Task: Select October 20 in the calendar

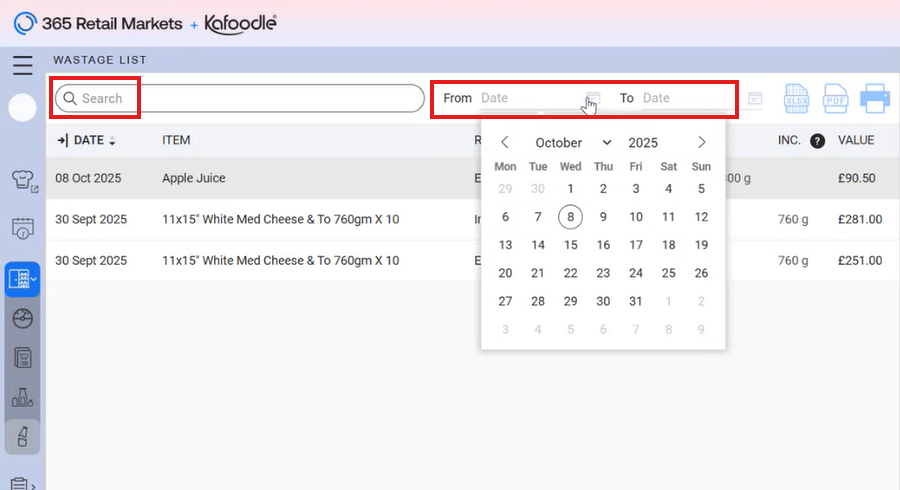Action: (505, 273)
